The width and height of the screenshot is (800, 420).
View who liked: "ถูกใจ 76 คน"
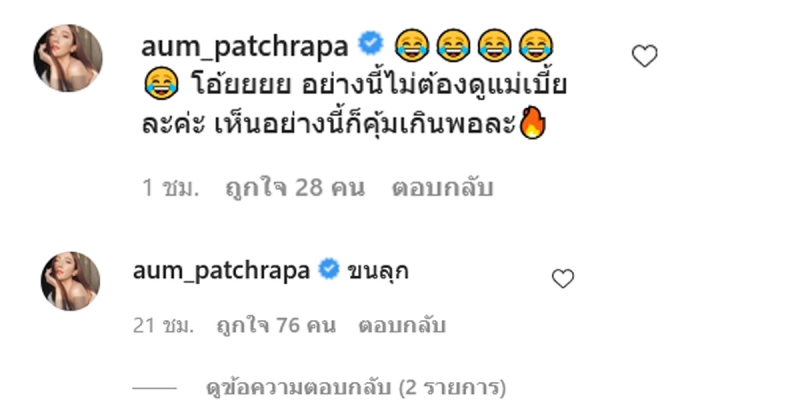276,325
